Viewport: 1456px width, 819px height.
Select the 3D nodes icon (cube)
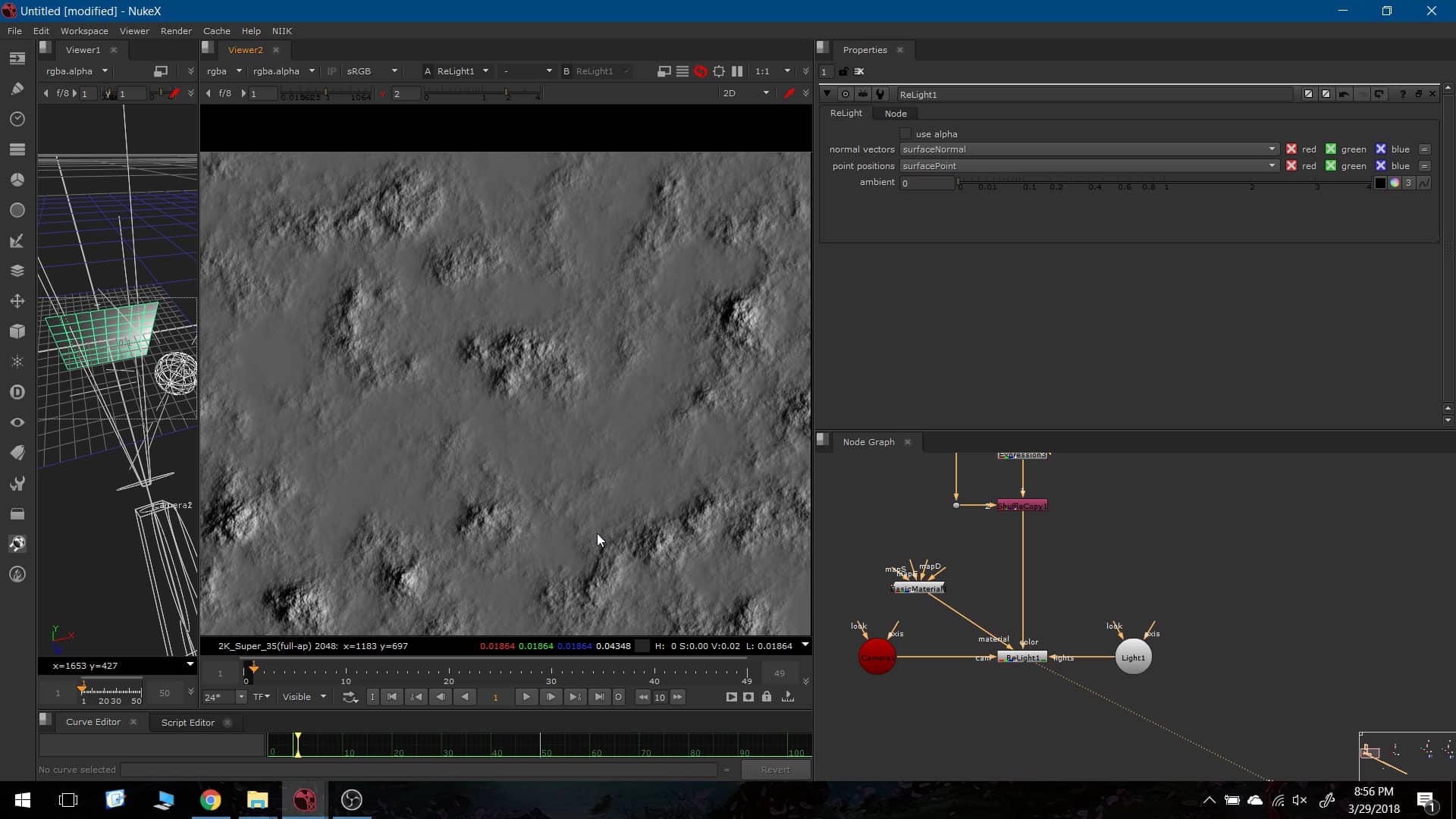click(17, 331)
